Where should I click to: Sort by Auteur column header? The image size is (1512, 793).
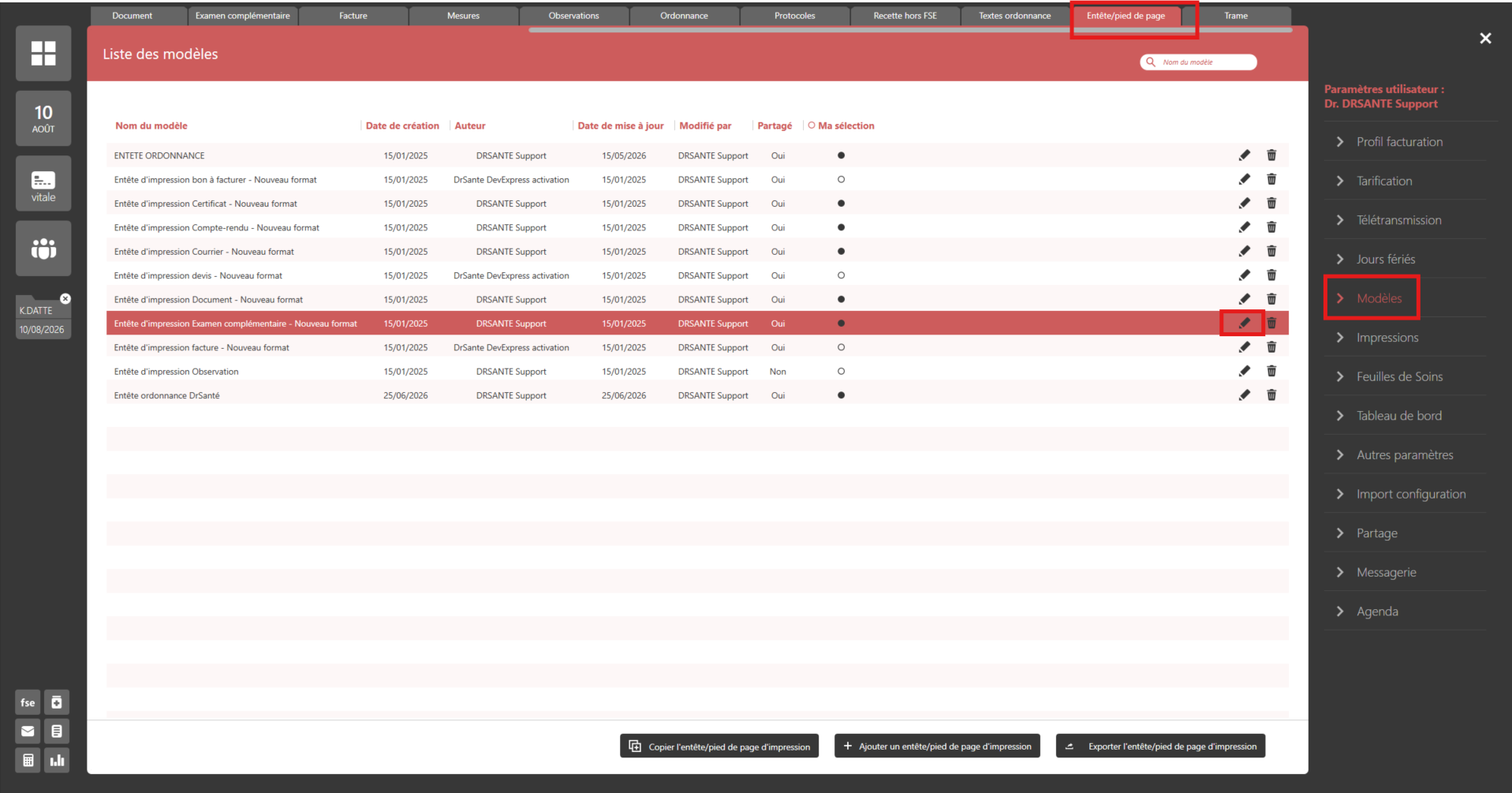470,125
